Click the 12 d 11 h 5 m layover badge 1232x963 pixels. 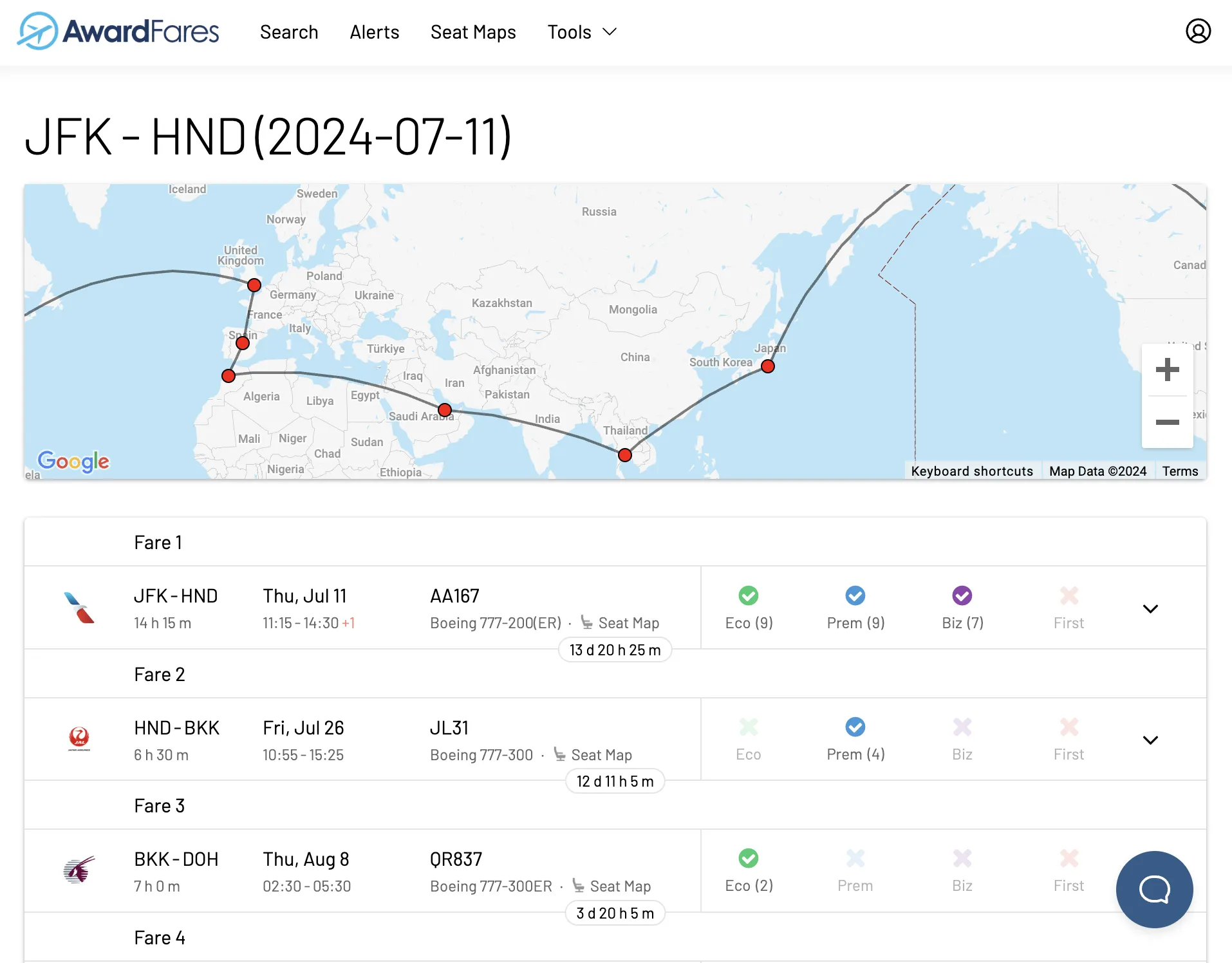[615, 781]
